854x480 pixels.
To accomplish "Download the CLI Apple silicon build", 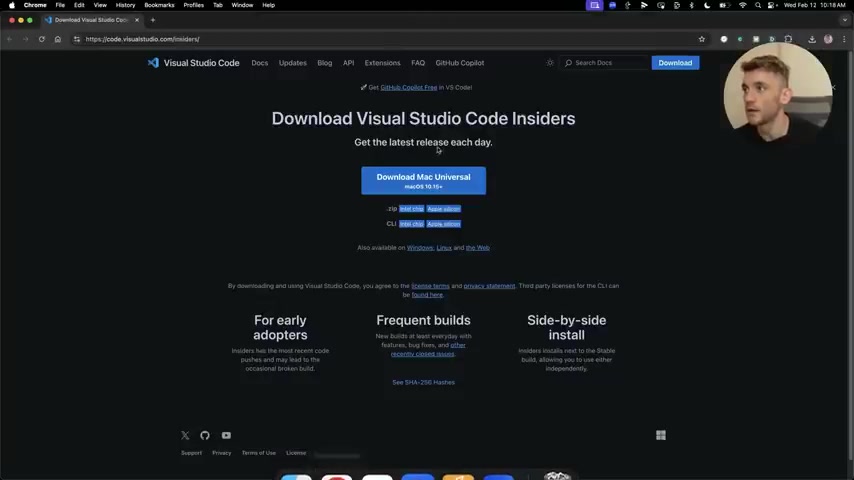I will [443, 224].
